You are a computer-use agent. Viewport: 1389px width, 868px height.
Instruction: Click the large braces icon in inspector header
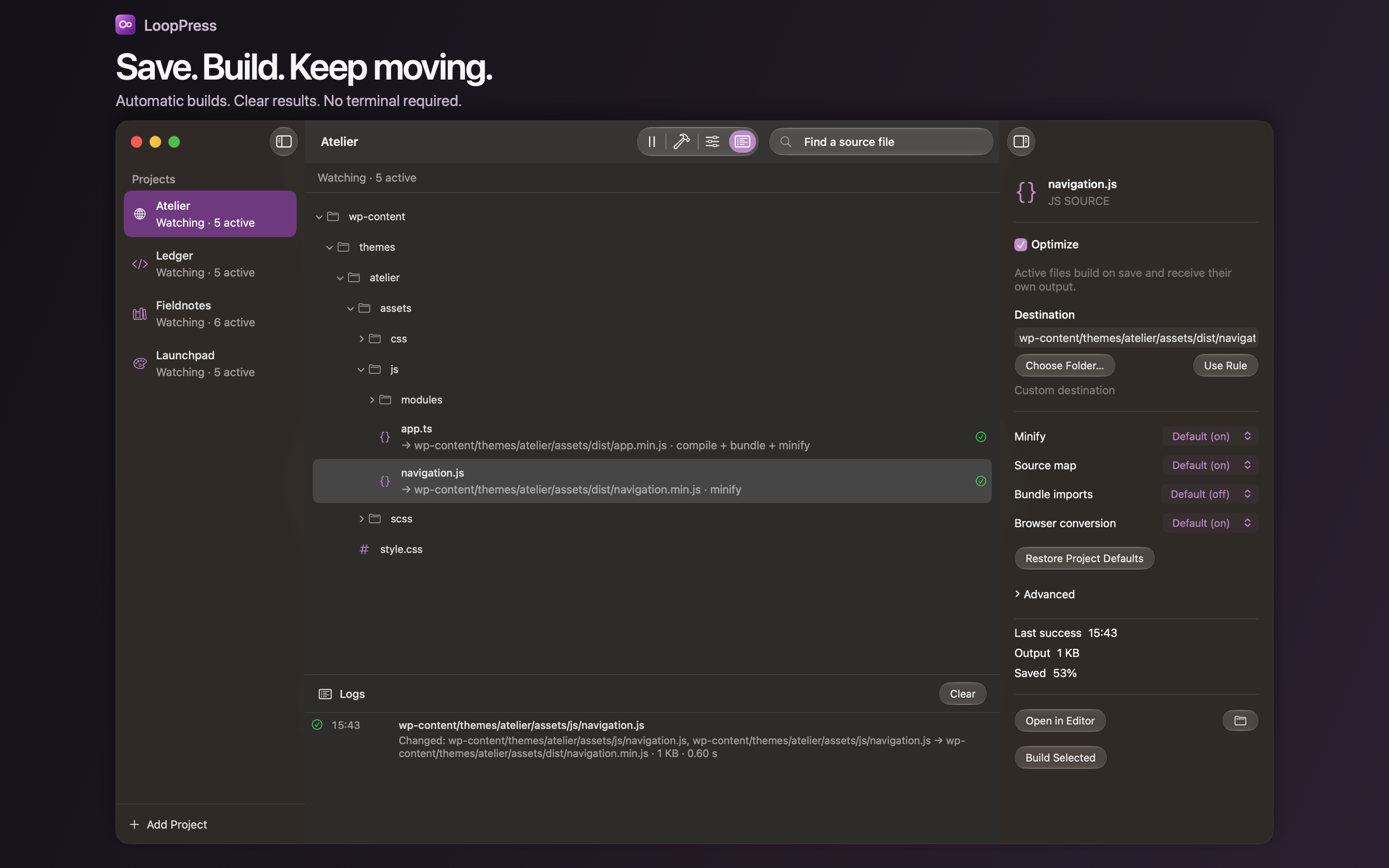coord(1026,192)
